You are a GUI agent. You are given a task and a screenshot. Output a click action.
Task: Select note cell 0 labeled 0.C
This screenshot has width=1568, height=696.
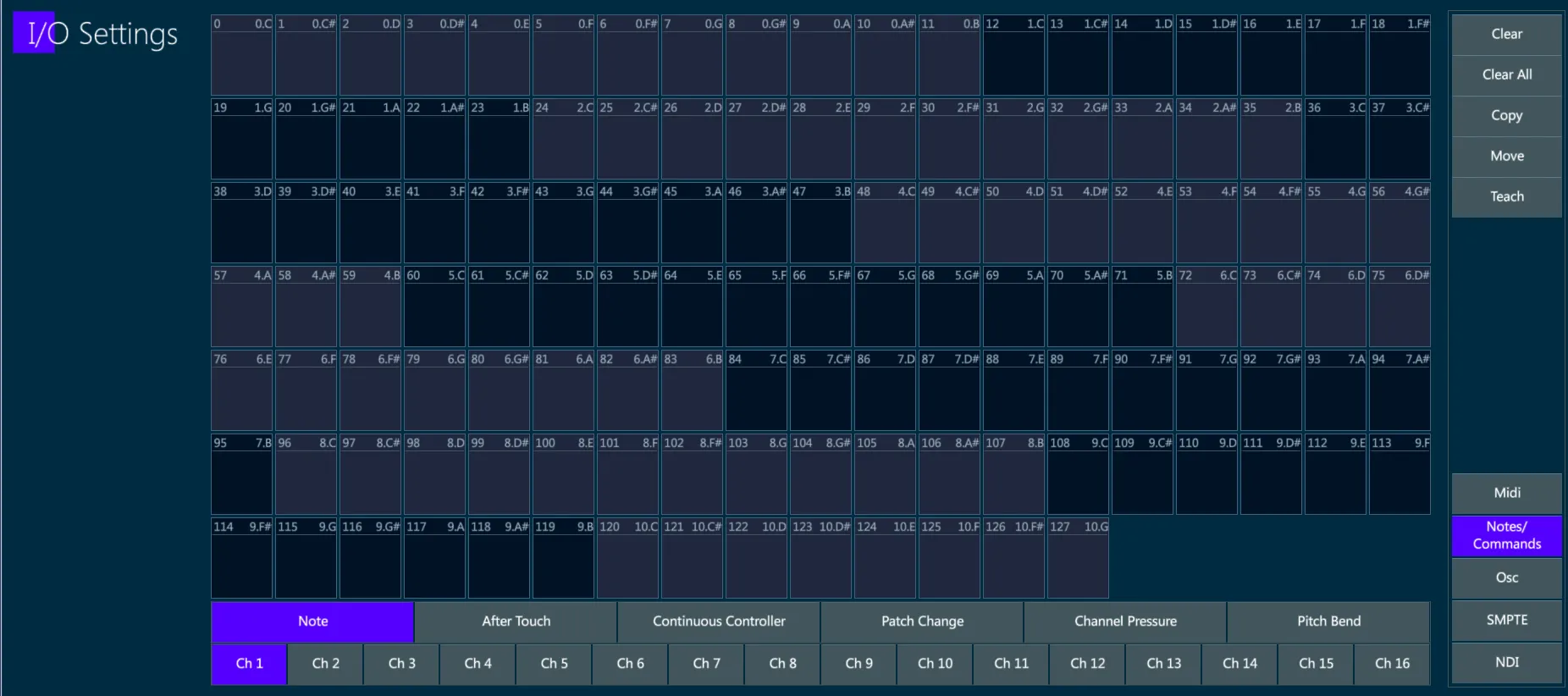click(242, 56)
